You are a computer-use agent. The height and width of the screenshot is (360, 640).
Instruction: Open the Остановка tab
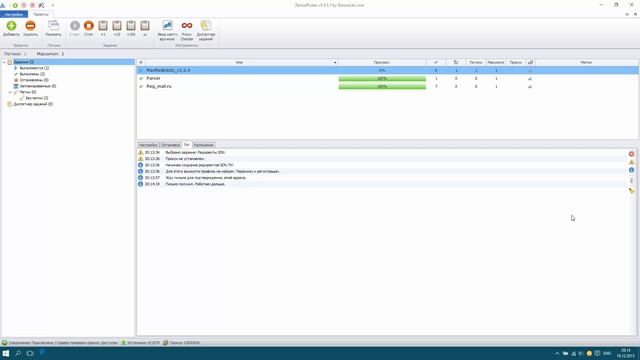(x=170, y=145)
